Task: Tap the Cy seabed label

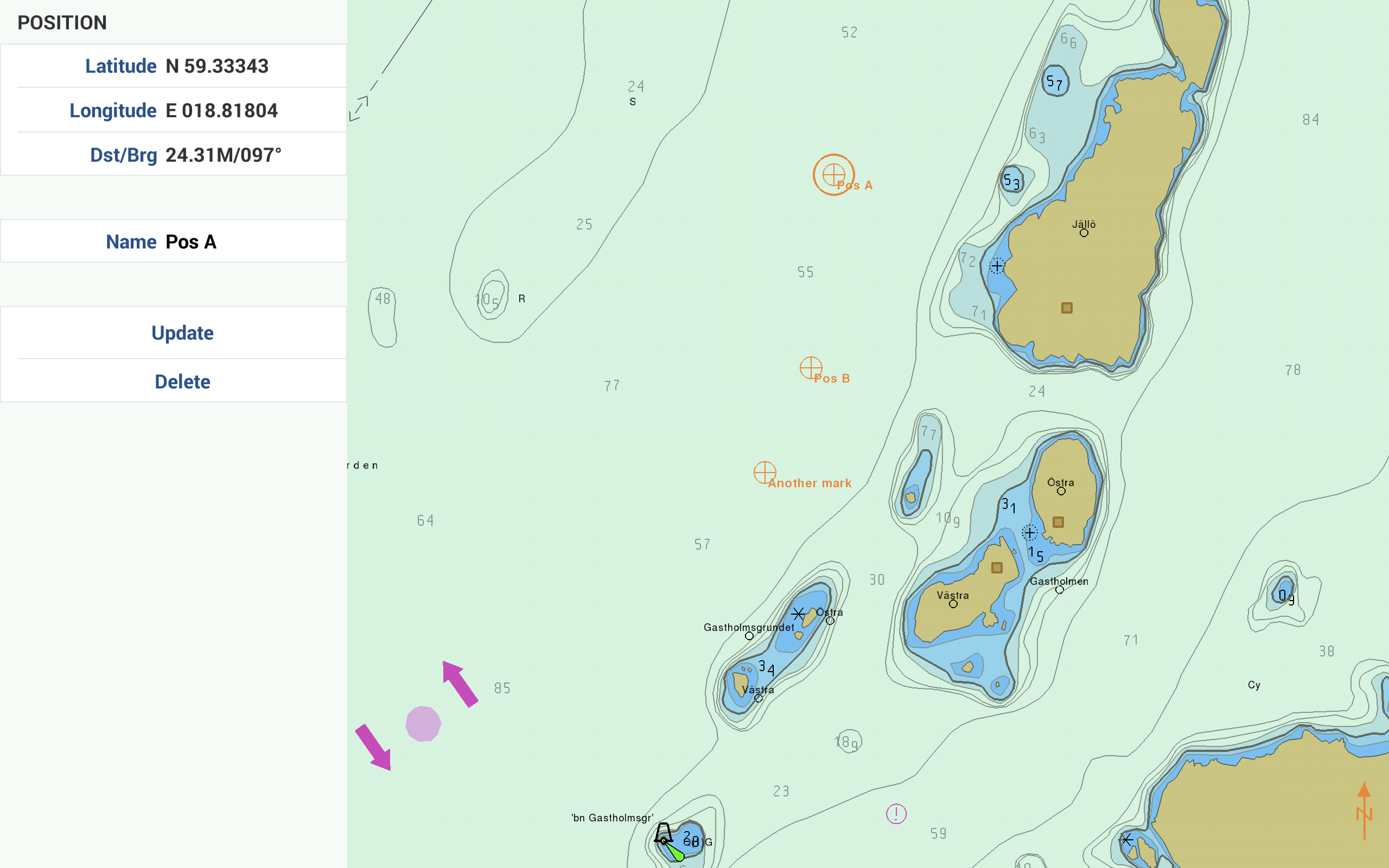Action: (1253, 685)
